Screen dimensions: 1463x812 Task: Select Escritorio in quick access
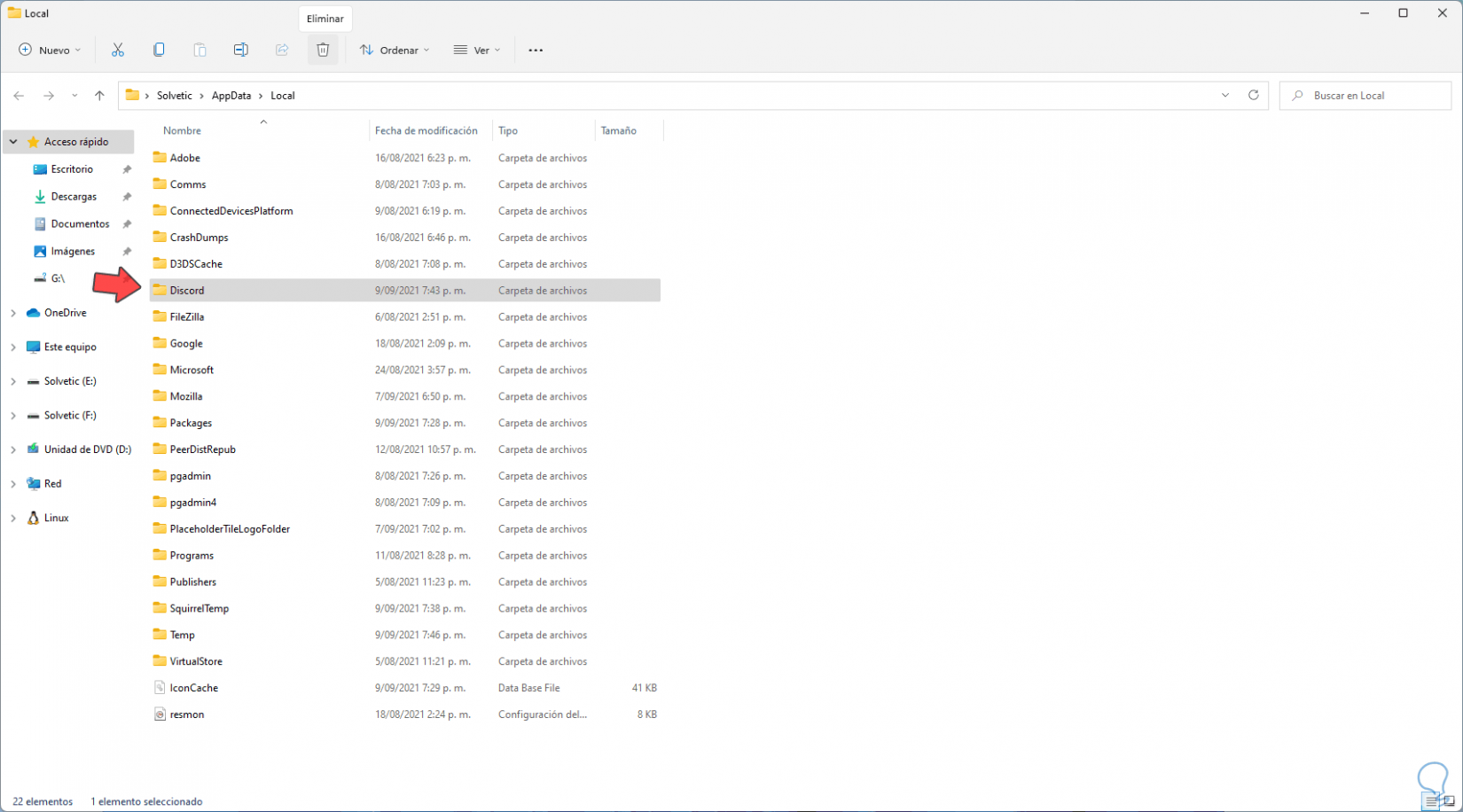(x=71, y=169)
